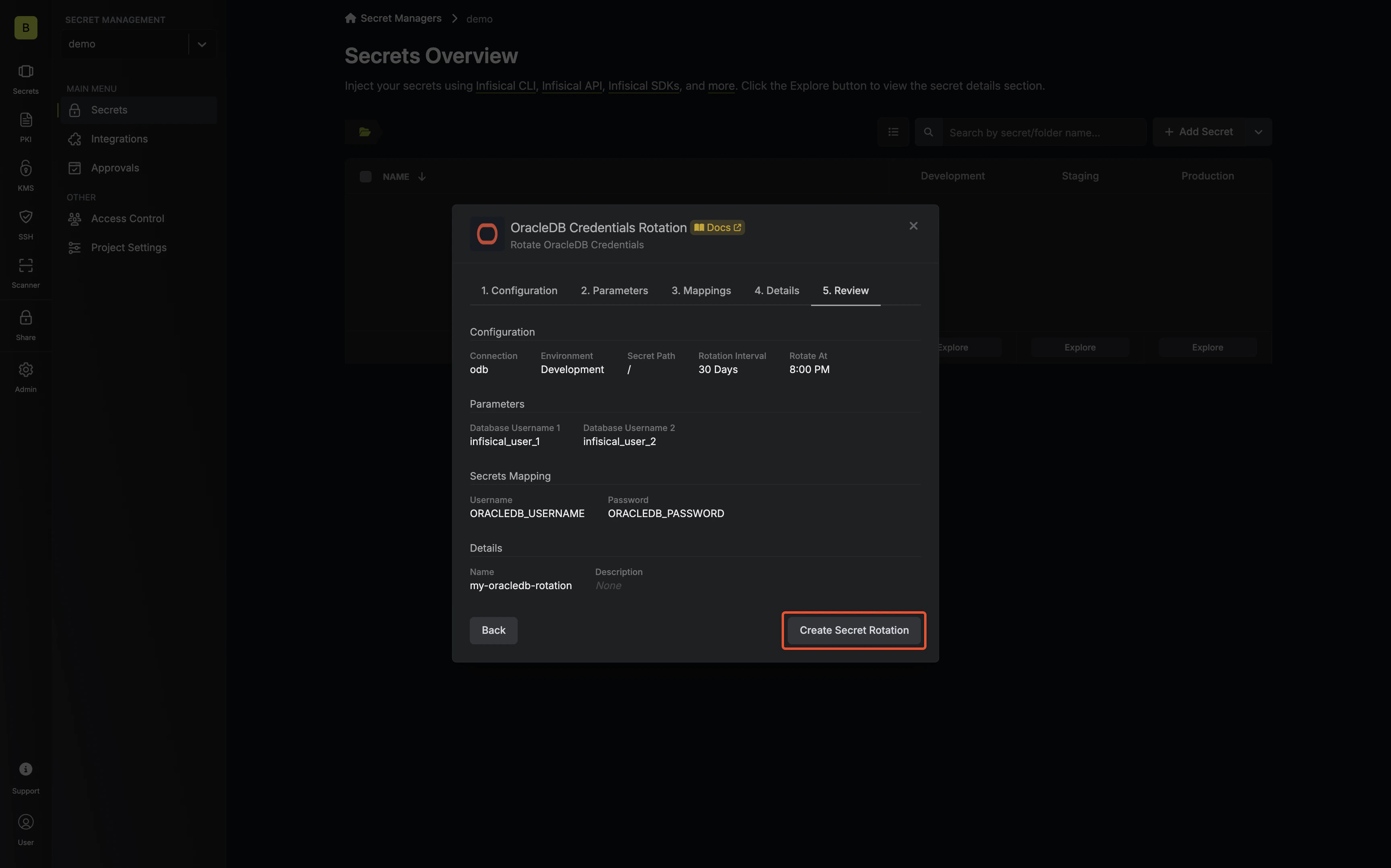Open the Support info icon
Viewport: 1391px width, 868px height.
[26, 769]
